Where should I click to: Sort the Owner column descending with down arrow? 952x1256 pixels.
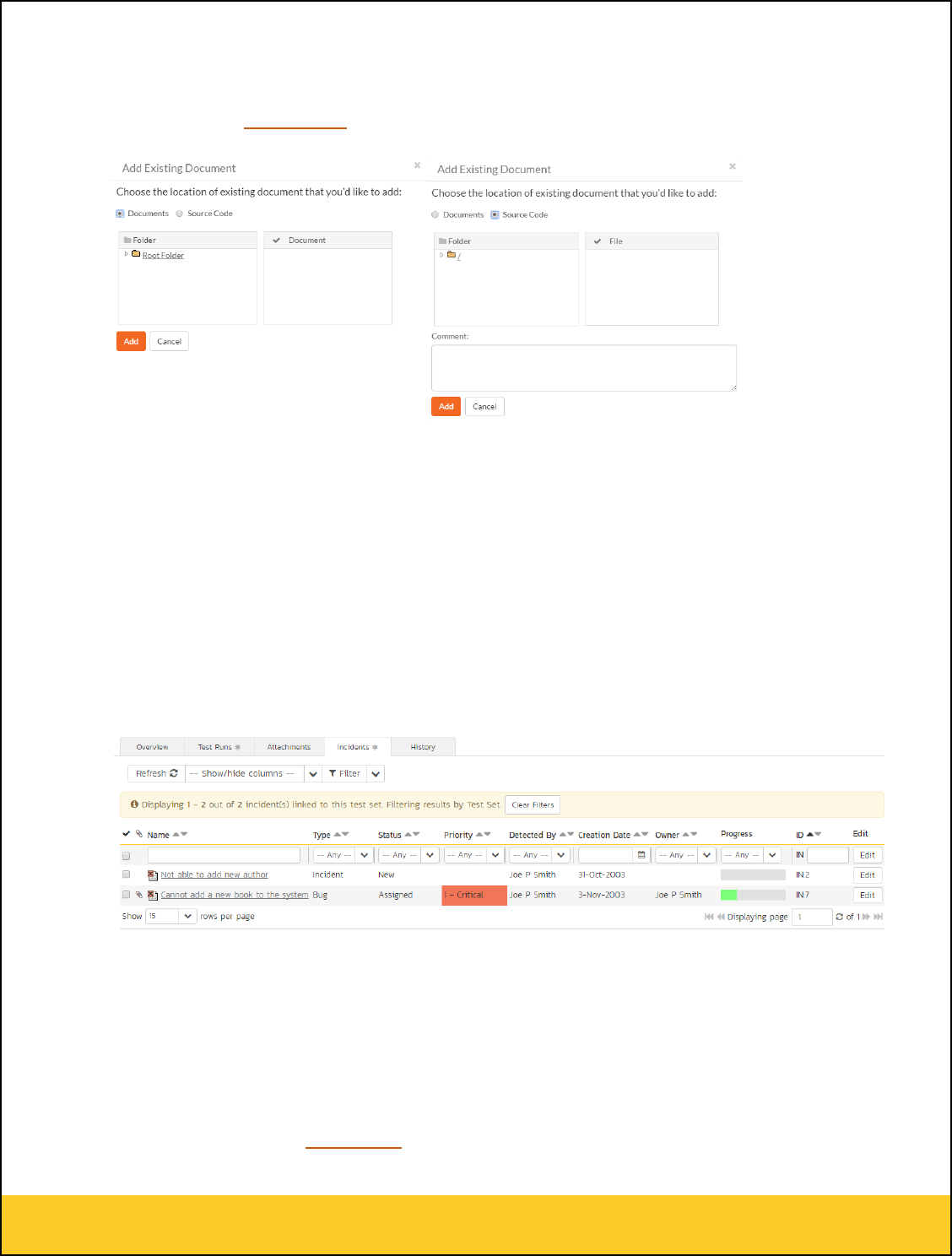tap(694, 835)
